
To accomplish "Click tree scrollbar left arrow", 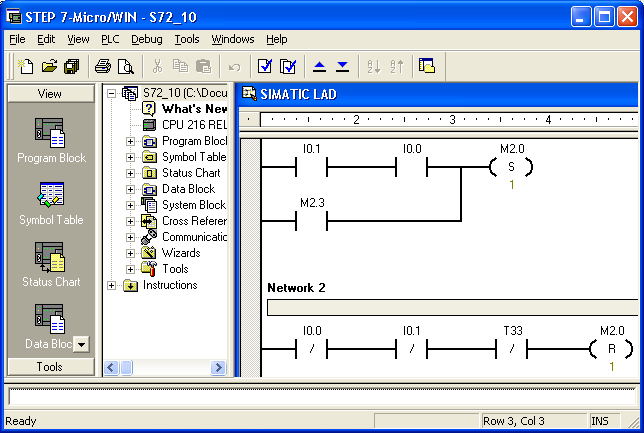I will pos(111,367).
